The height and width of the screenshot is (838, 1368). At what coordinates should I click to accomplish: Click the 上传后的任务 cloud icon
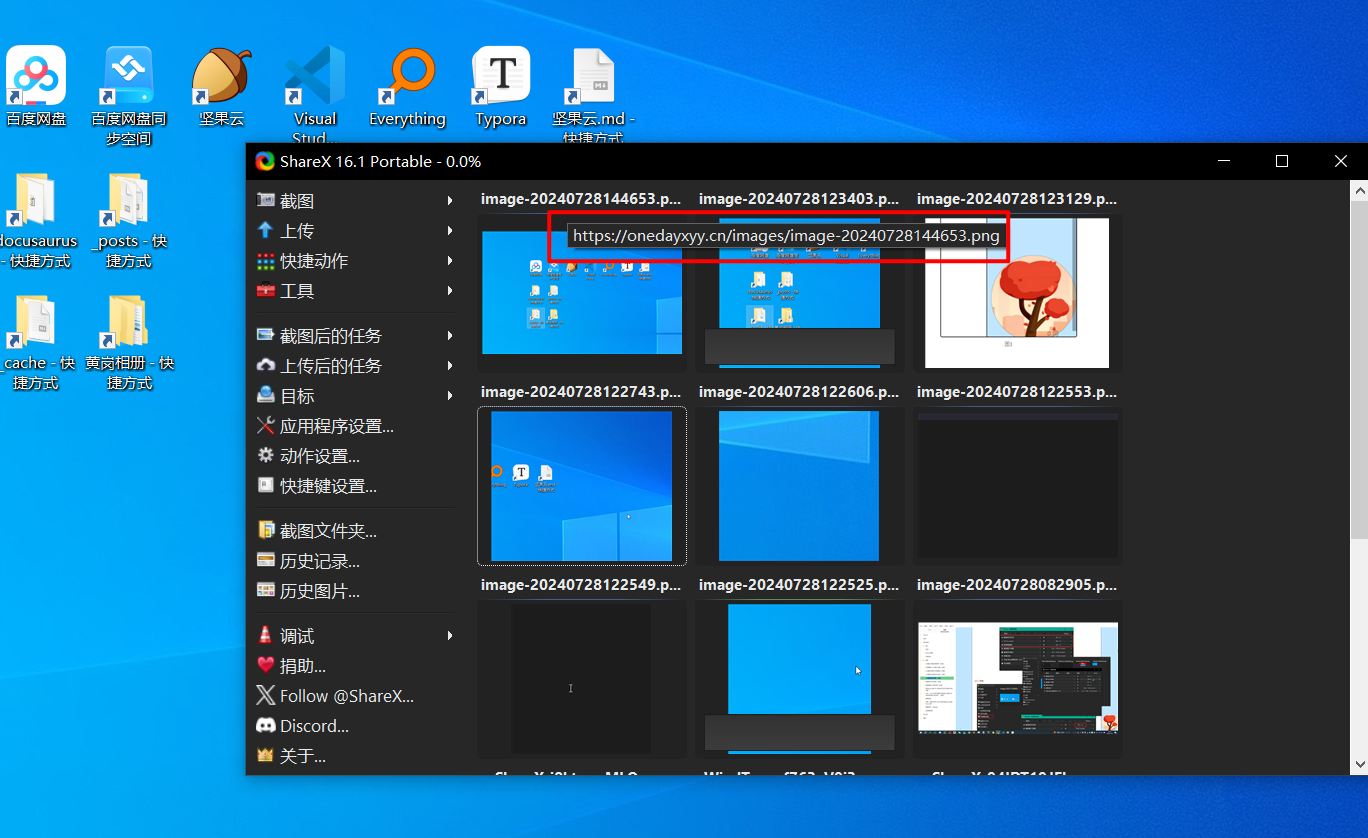click(x=265, y=365)
